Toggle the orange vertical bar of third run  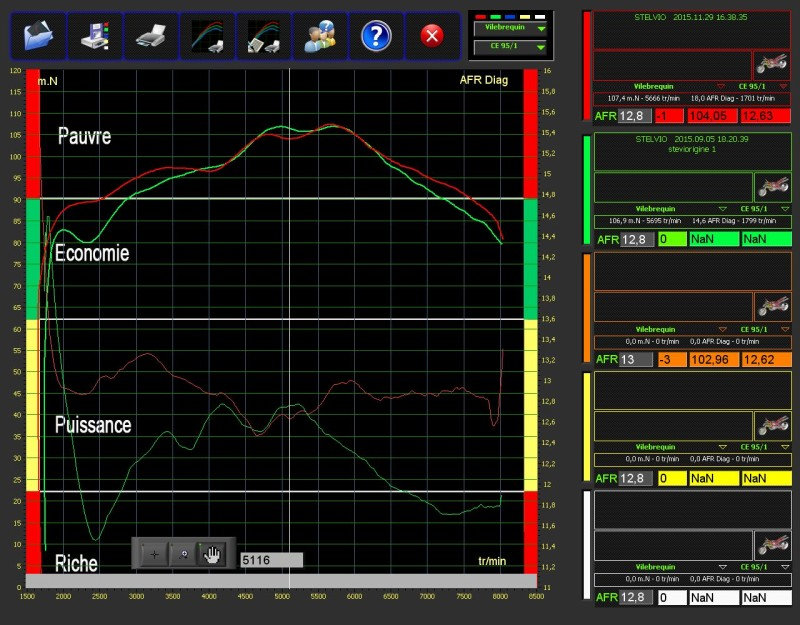[587, 308]
